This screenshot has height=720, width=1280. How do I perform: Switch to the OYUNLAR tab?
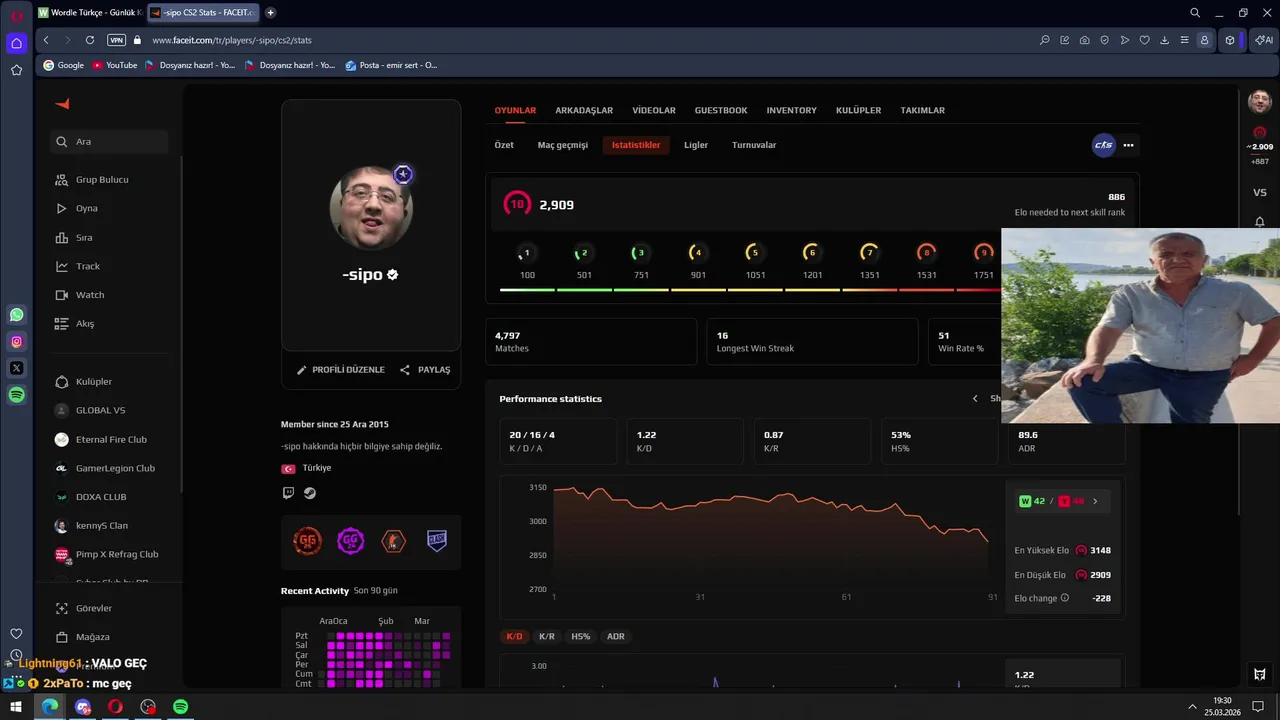[515, 110]
